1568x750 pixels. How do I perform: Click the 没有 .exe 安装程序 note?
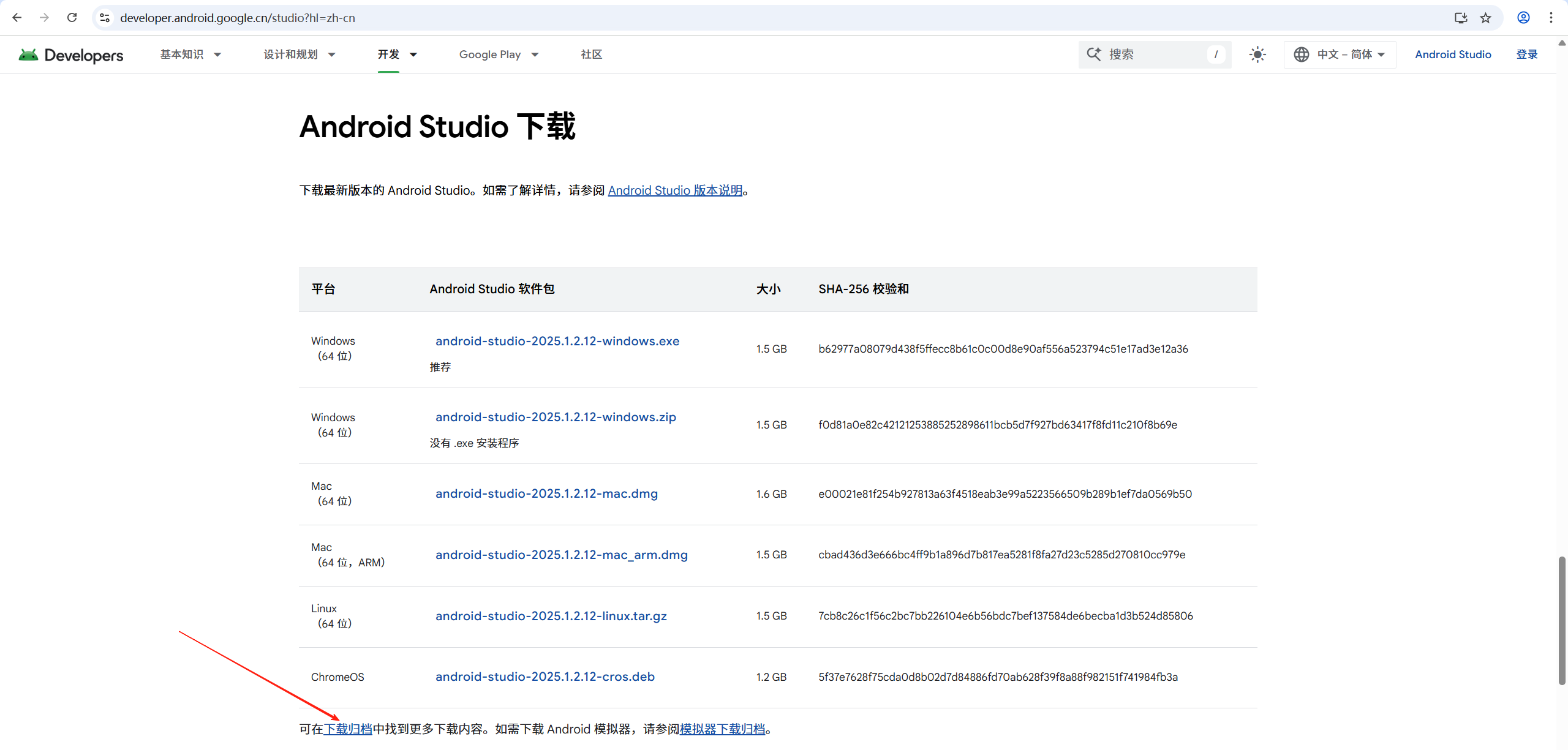[x=474, y=443]
